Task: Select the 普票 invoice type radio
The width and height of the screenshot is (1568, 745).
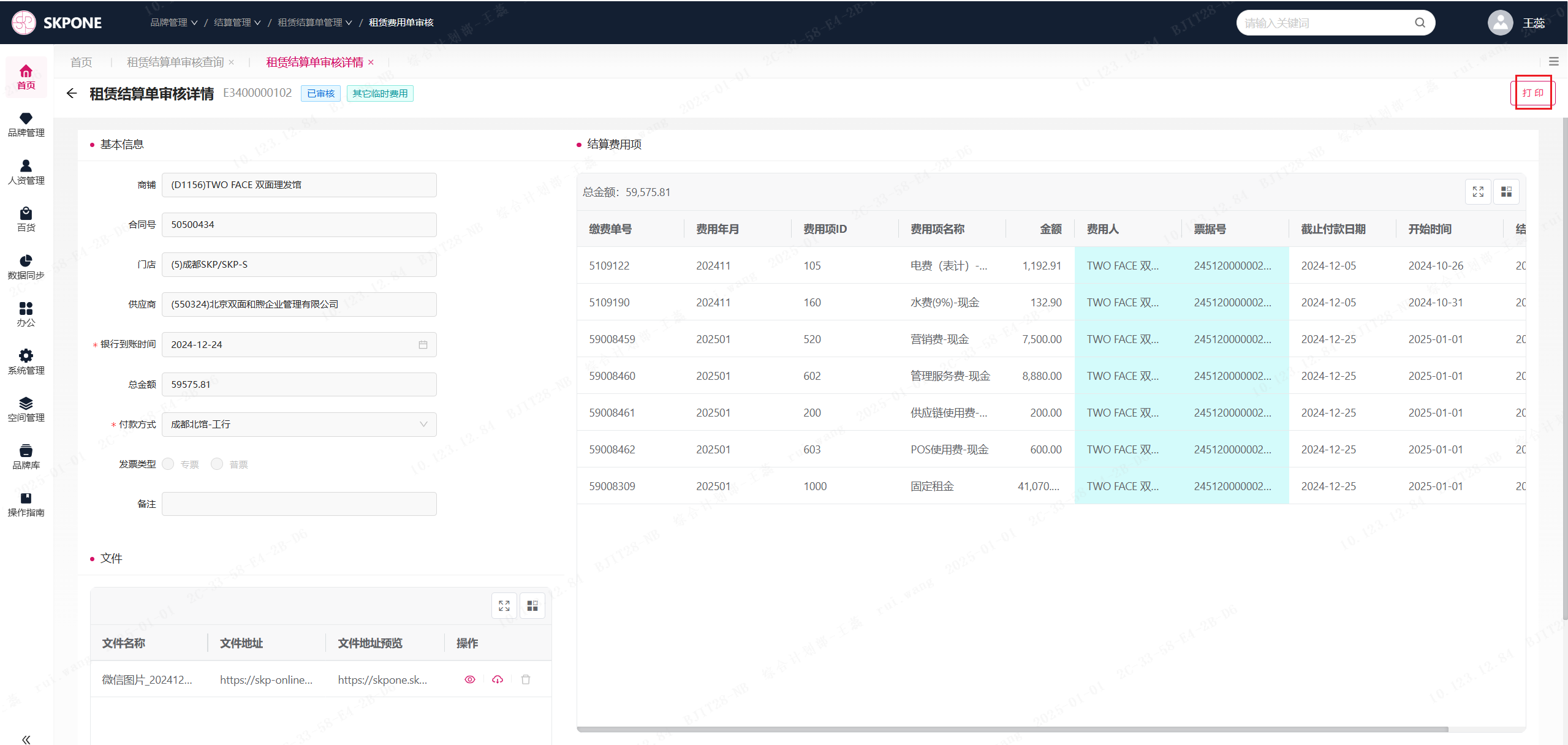Action: (x=217, y=464)
